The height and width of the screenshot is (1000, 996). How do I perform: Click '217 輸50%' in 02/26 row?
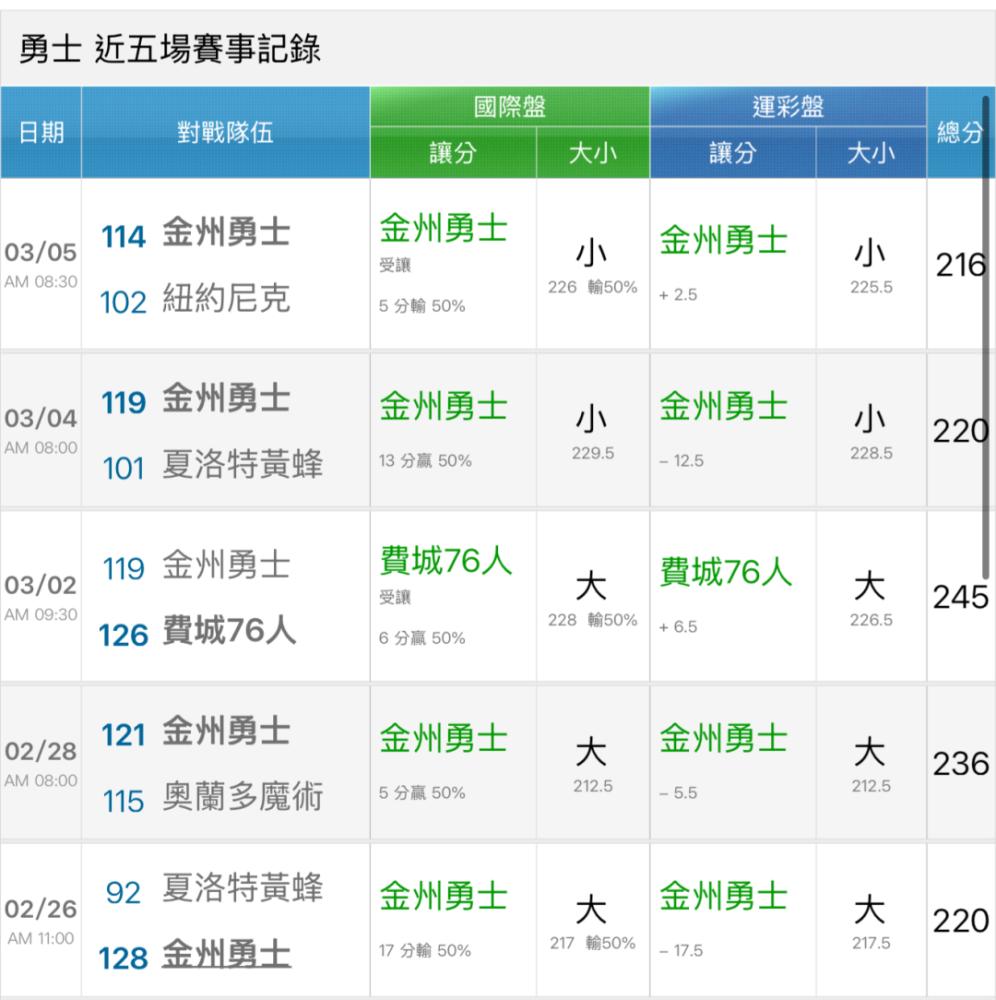[x=593, y=943]
